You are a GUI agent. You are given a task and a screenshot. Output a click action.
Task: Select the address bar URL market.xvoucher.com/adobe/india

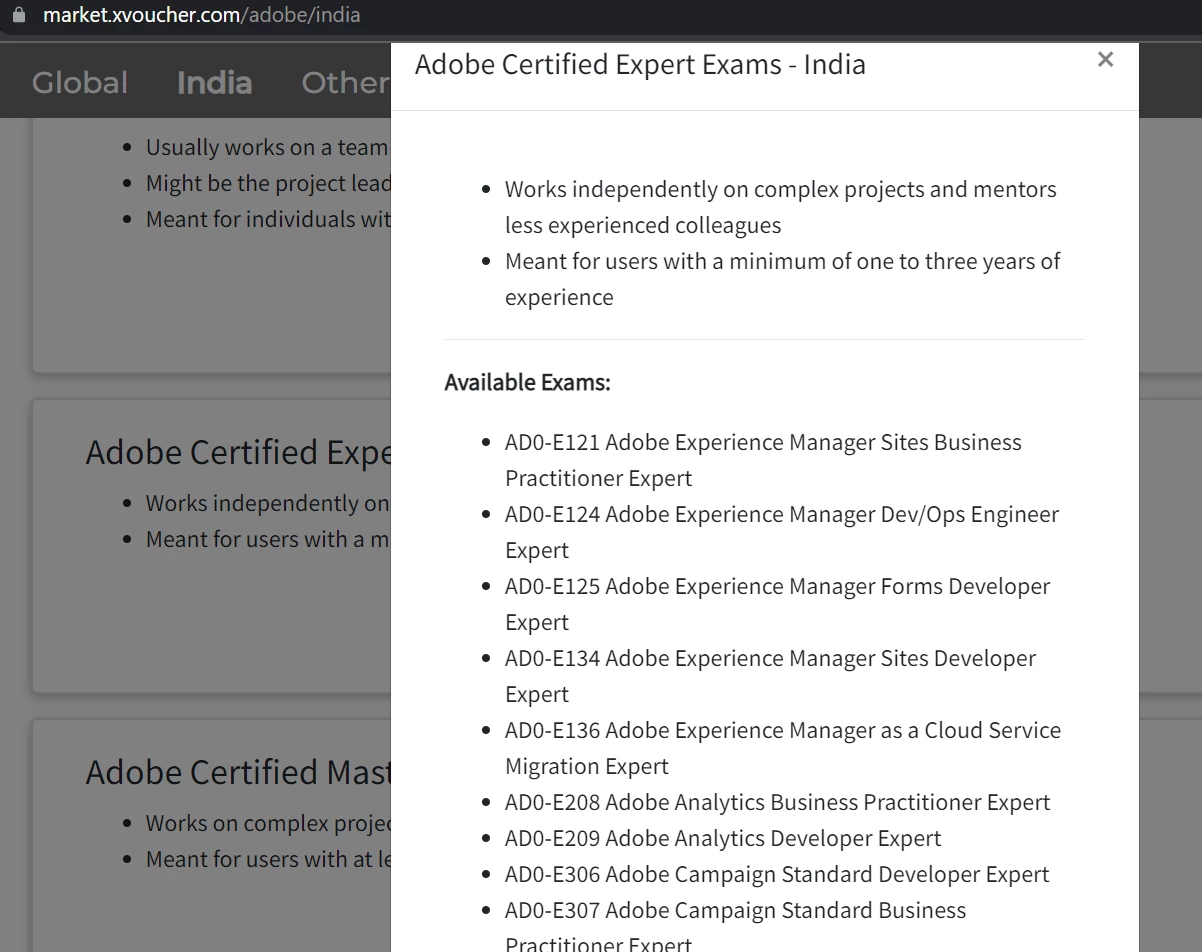coord(201,16)
